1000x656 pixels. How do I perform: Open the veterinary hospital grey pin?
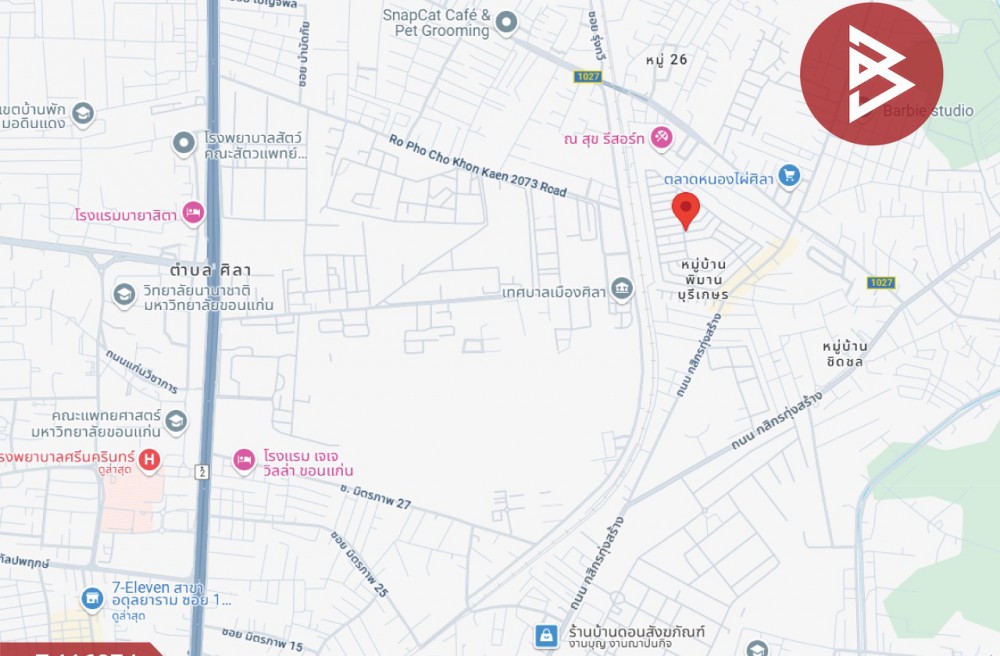(184, 143)
